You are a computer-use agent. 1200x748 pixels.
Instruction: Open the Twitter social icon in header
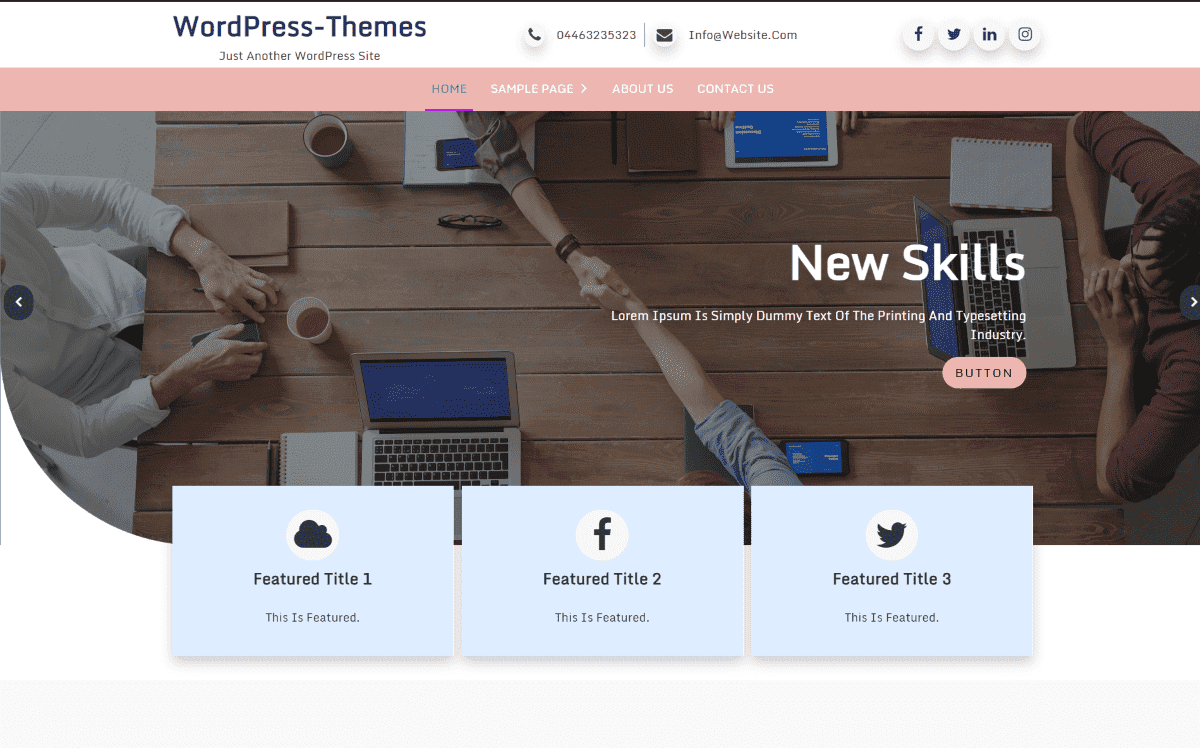click(x=954, y=34)
